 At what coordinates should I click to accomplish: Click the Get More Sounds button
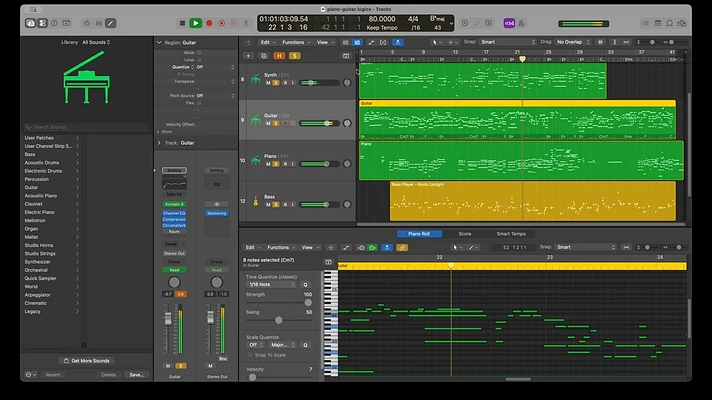86,360
